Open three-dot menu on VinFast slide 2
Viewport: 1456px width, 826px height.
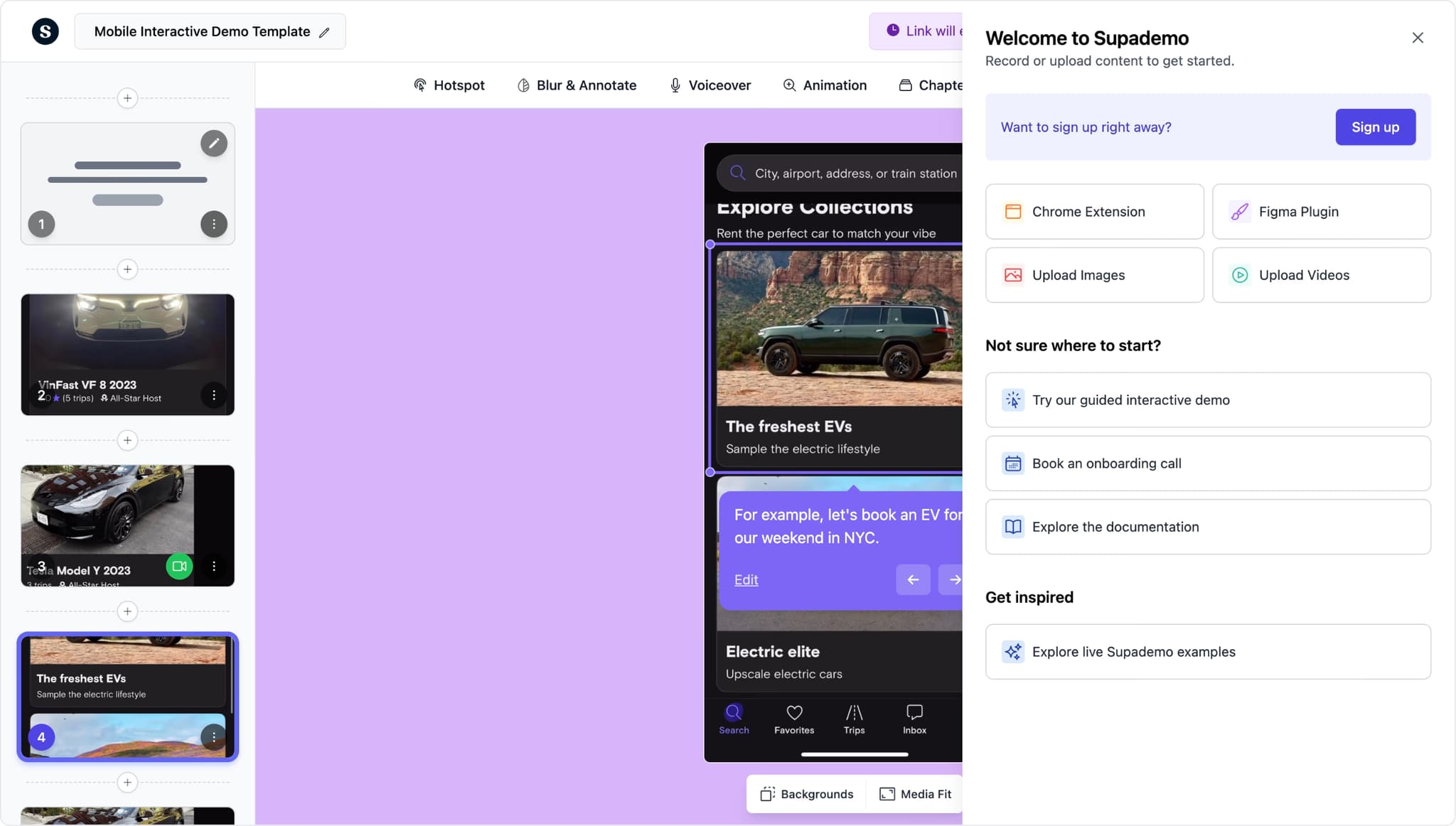213,395
